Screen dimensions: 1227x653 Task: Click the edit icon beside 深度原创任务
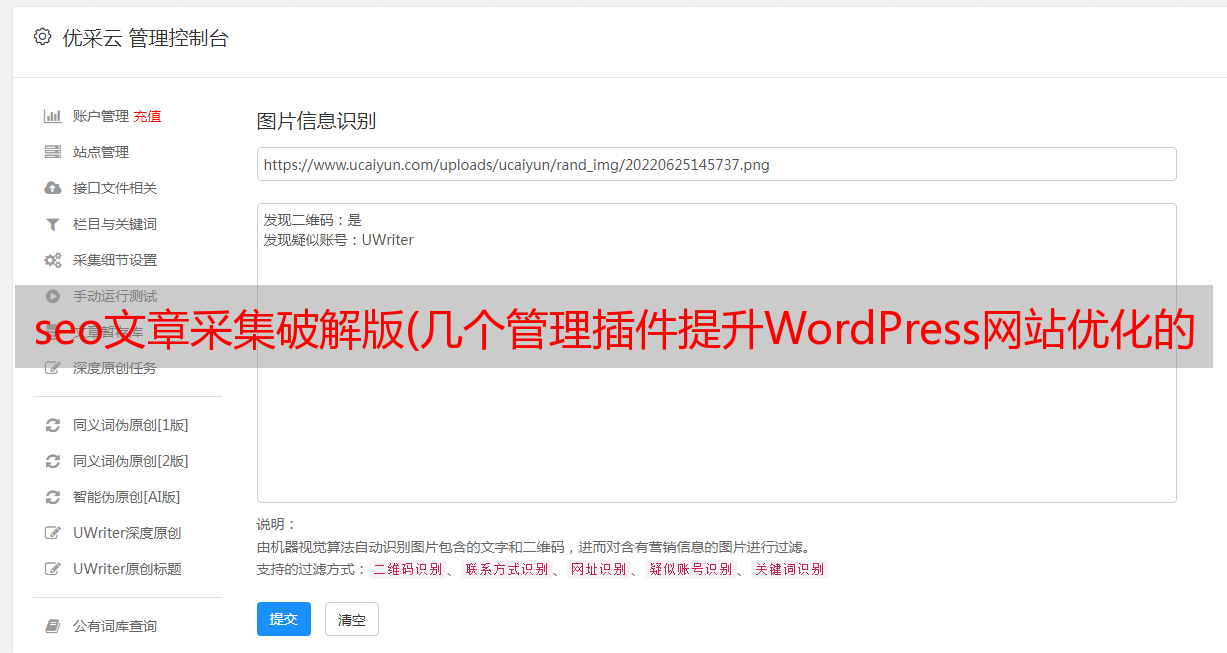click(53, 368)
